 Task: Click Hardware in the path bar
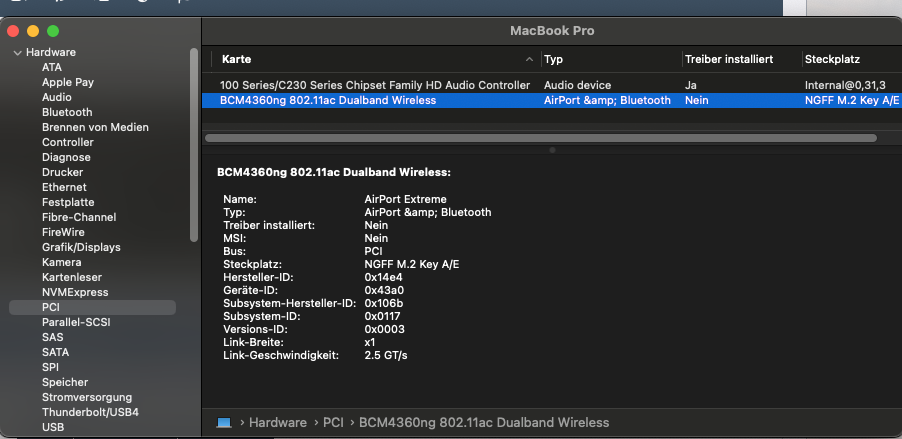277,423
